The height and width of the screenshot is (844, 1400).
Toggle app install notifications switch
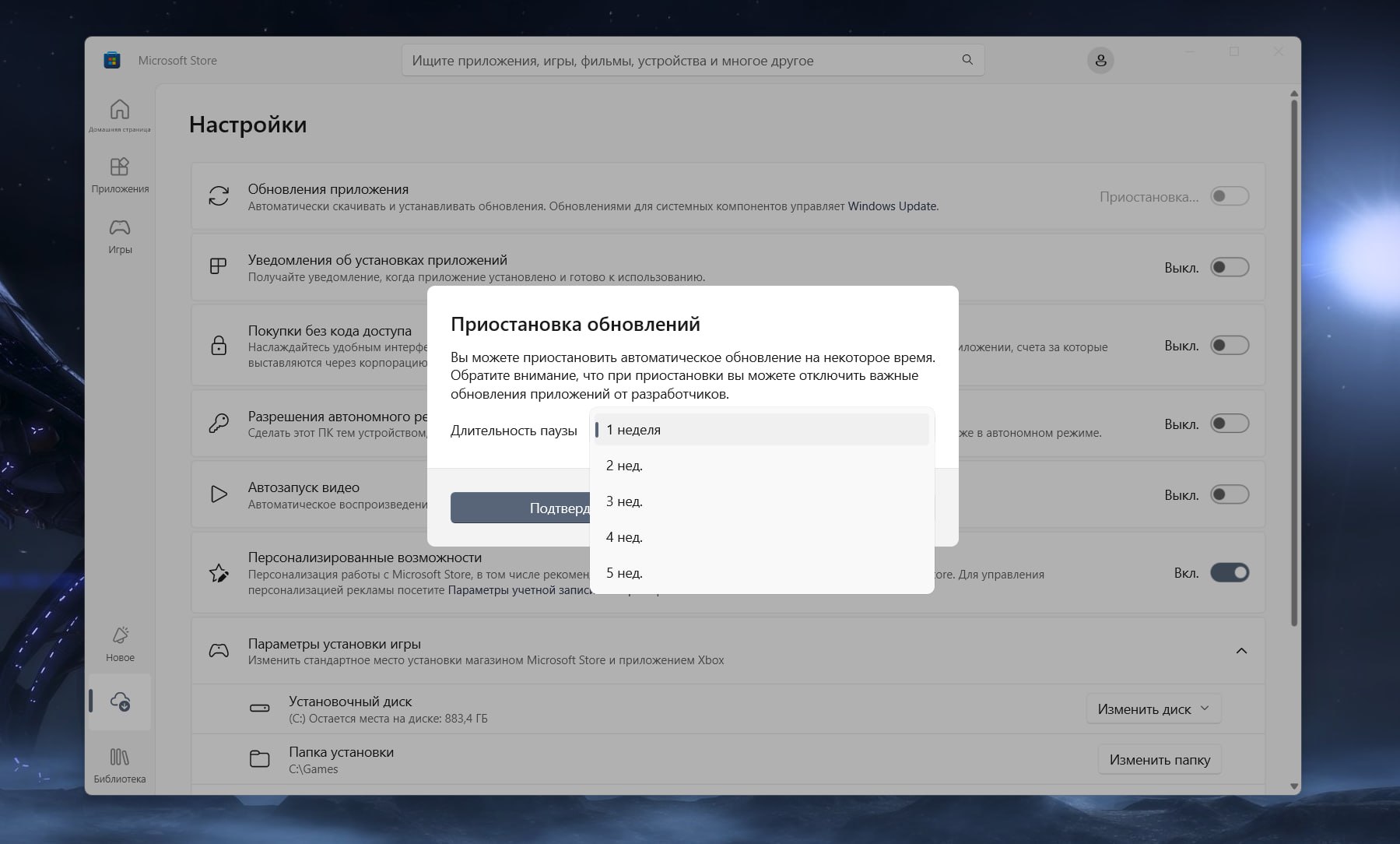[x=1229, y=268]
